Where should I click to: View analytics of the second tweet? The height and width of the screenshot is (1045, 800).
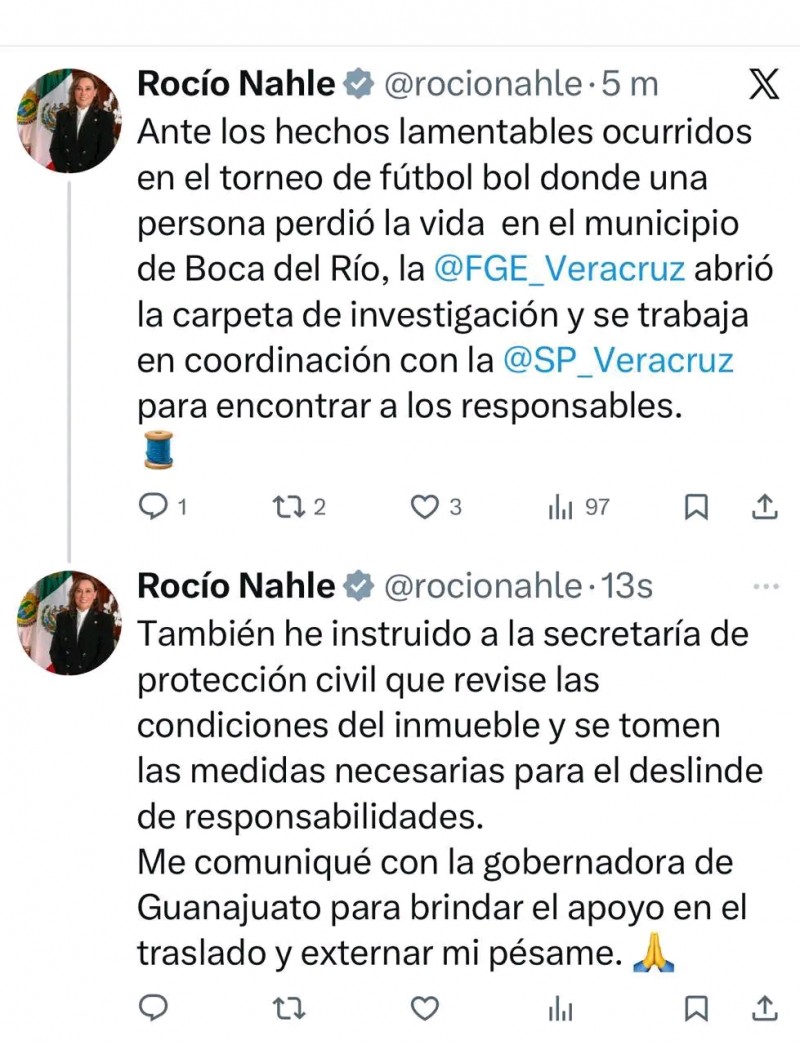pyautogui.click(x=561, y=1007)
